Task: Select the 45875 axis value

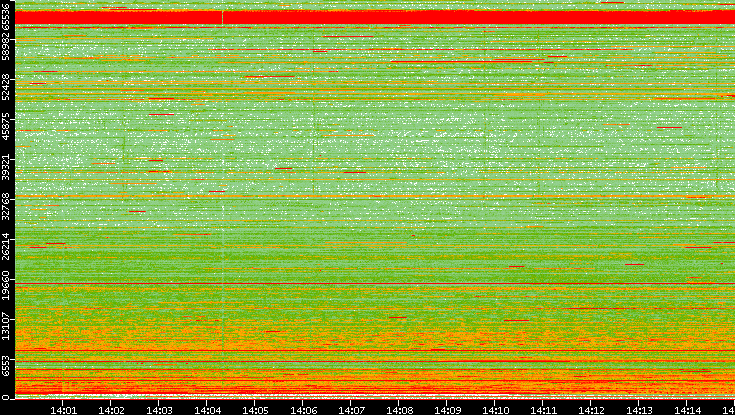Action: coord(5,126)
